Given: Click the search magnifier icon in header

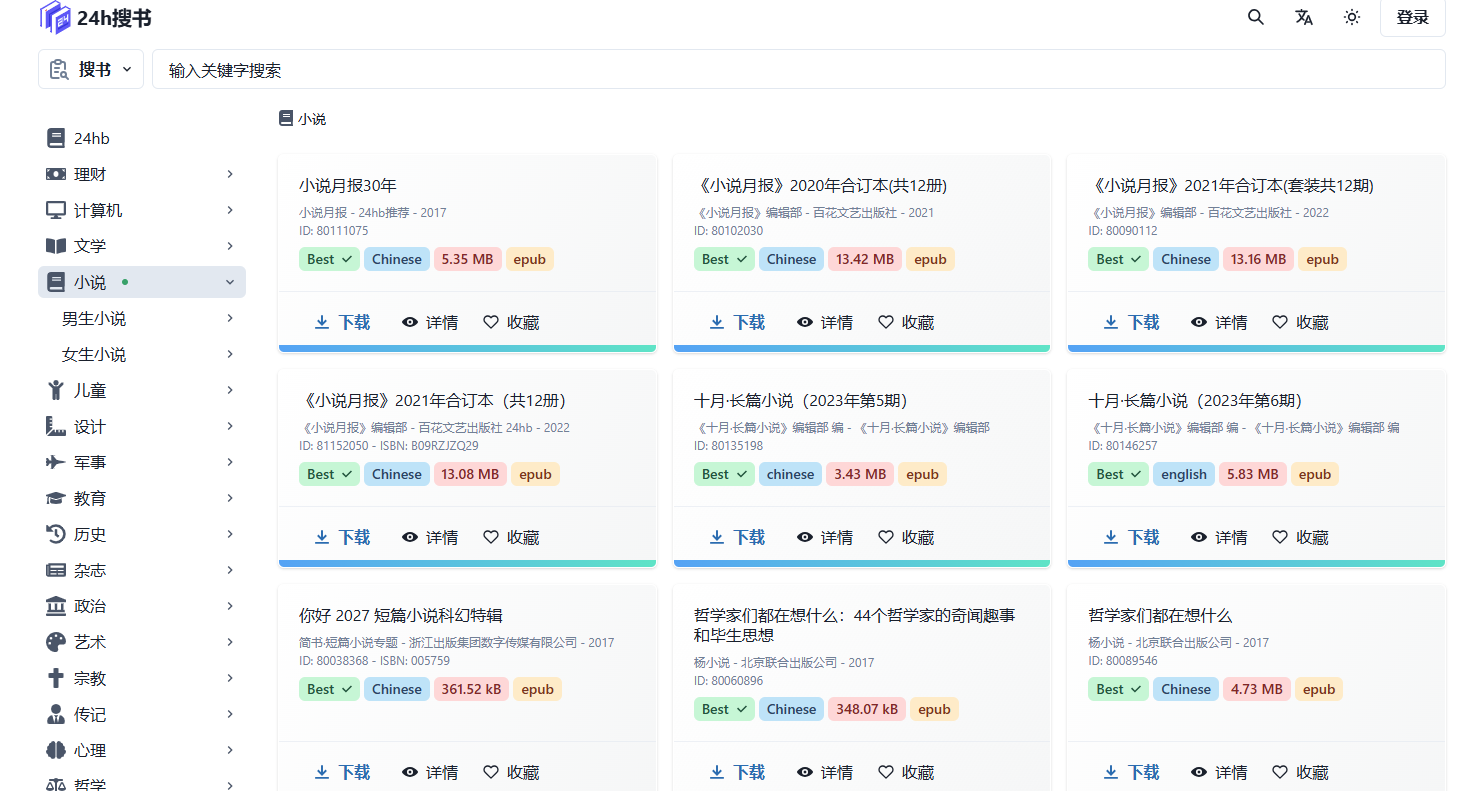Looking at the screenshot, I should click(x=1256, y=17).
